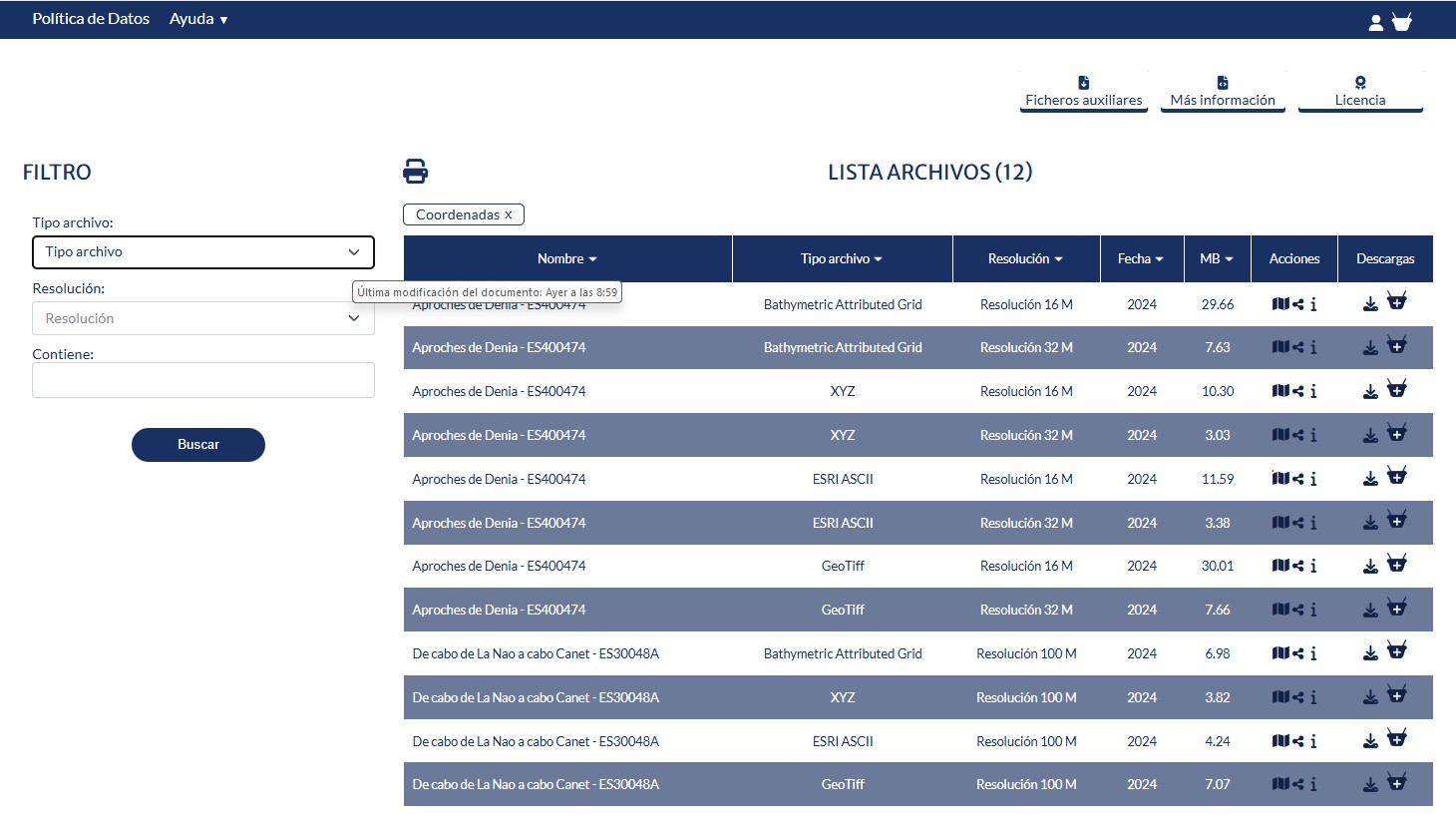Open the print view using the printer icon
This screenshot has width=1456, height=830.
click(415, 171)
